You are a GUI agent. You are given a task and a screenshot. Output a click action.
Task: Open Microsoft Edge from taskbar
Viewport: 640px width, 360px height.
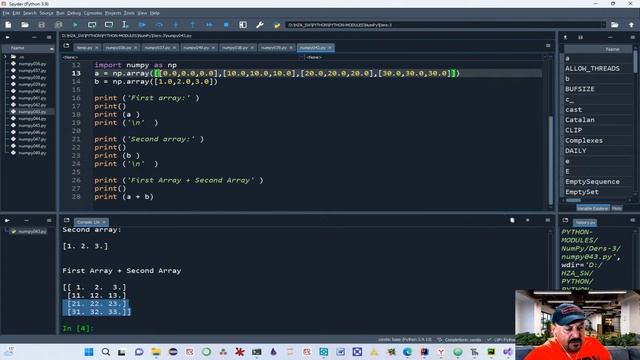(407, 352)
